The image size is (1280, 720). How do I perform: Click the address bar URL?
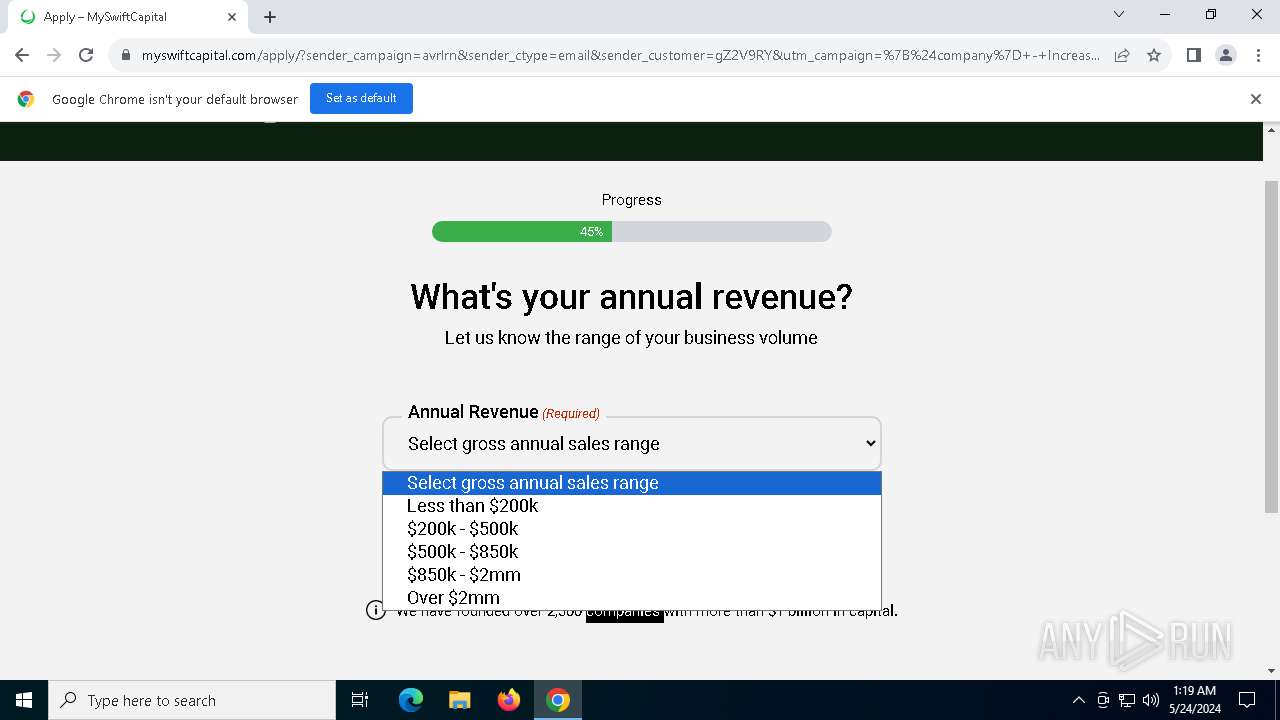[x=620, y=55]
